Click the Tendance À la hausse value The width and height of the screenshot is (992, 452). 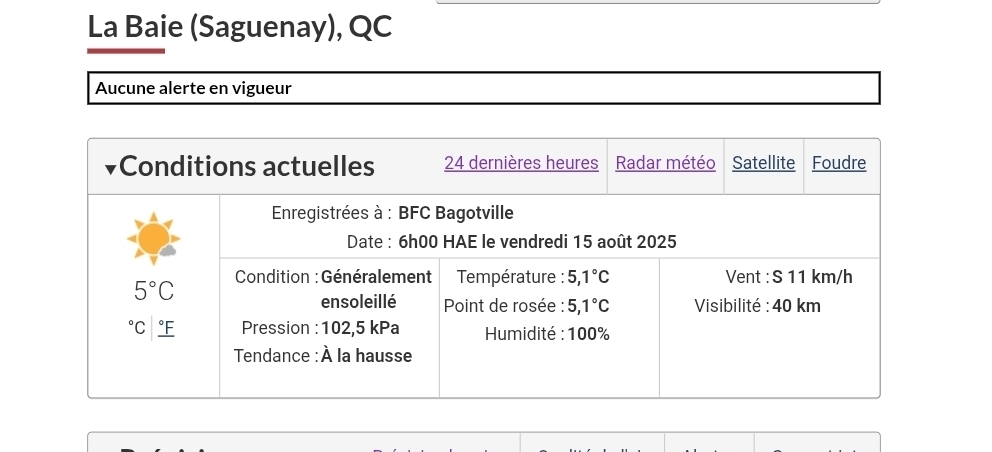pos(366,356)
